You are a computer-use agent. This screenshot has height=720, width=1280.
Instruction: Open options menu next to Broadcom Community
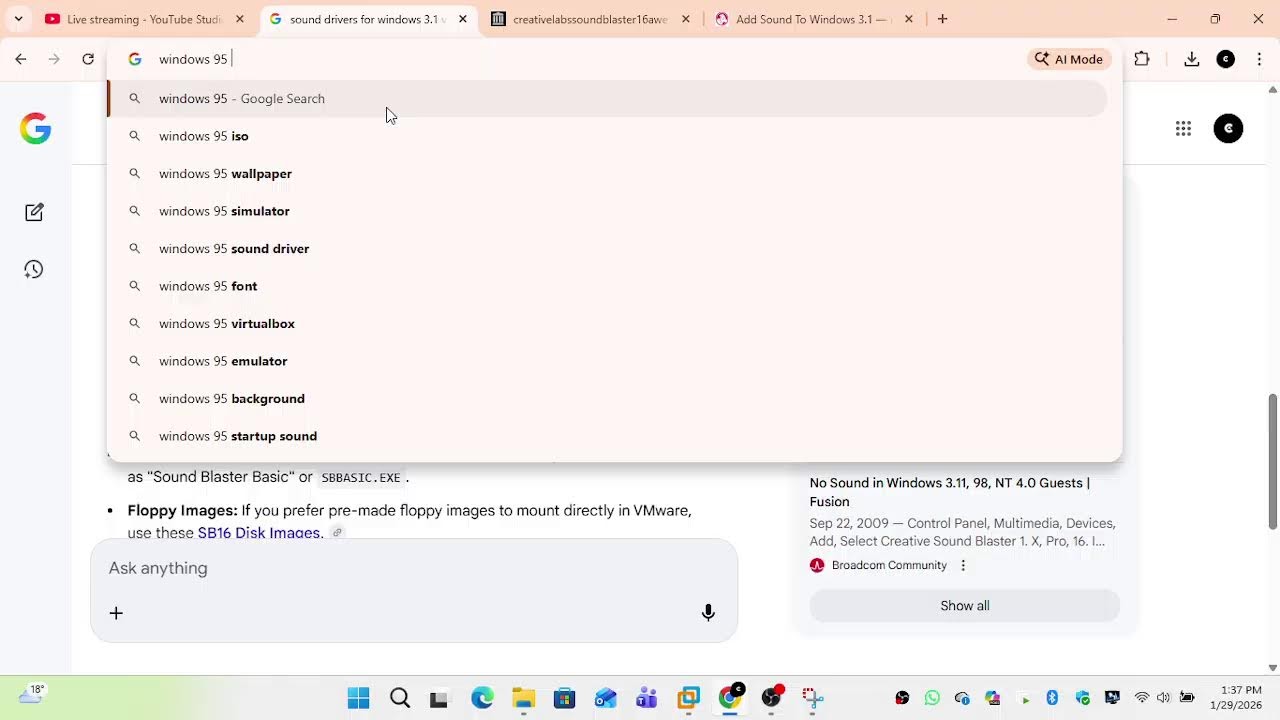coord(963,566)
